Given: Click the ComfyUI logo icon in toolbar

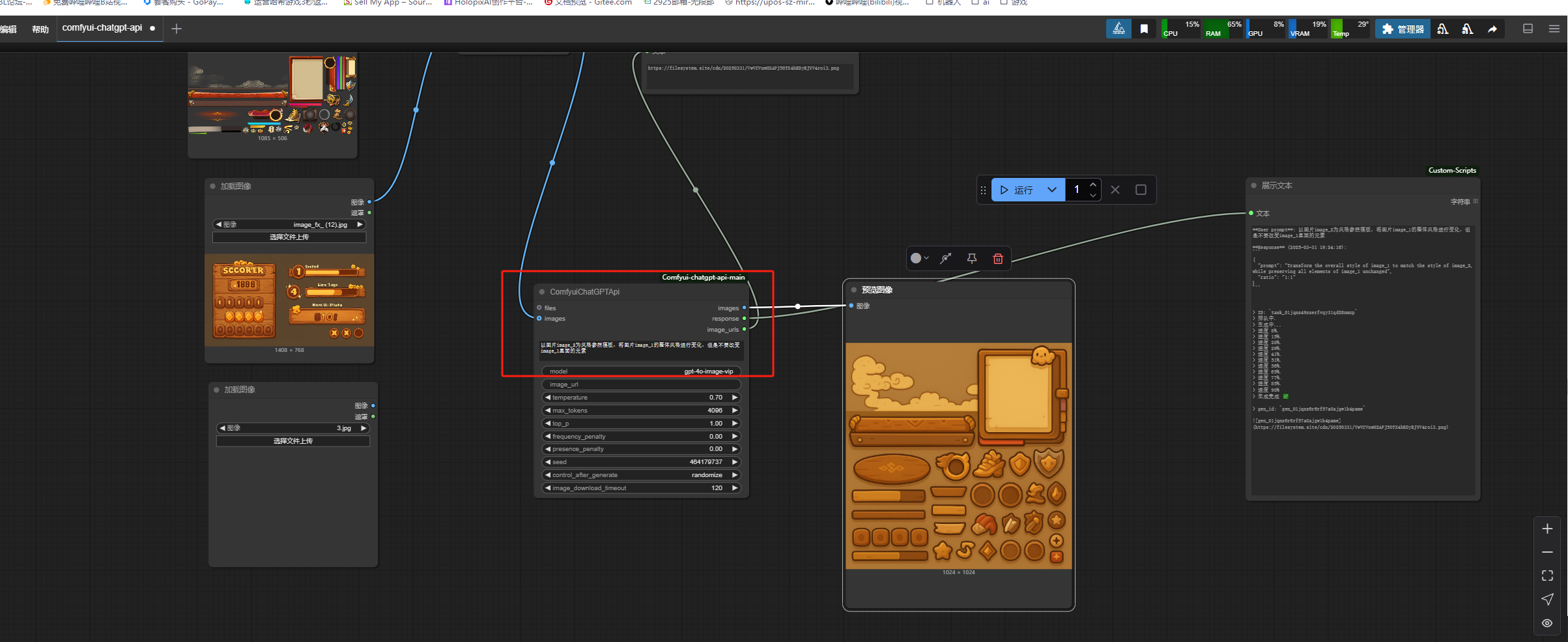Looking at the screenshot, I should (x=1119, y=29).
